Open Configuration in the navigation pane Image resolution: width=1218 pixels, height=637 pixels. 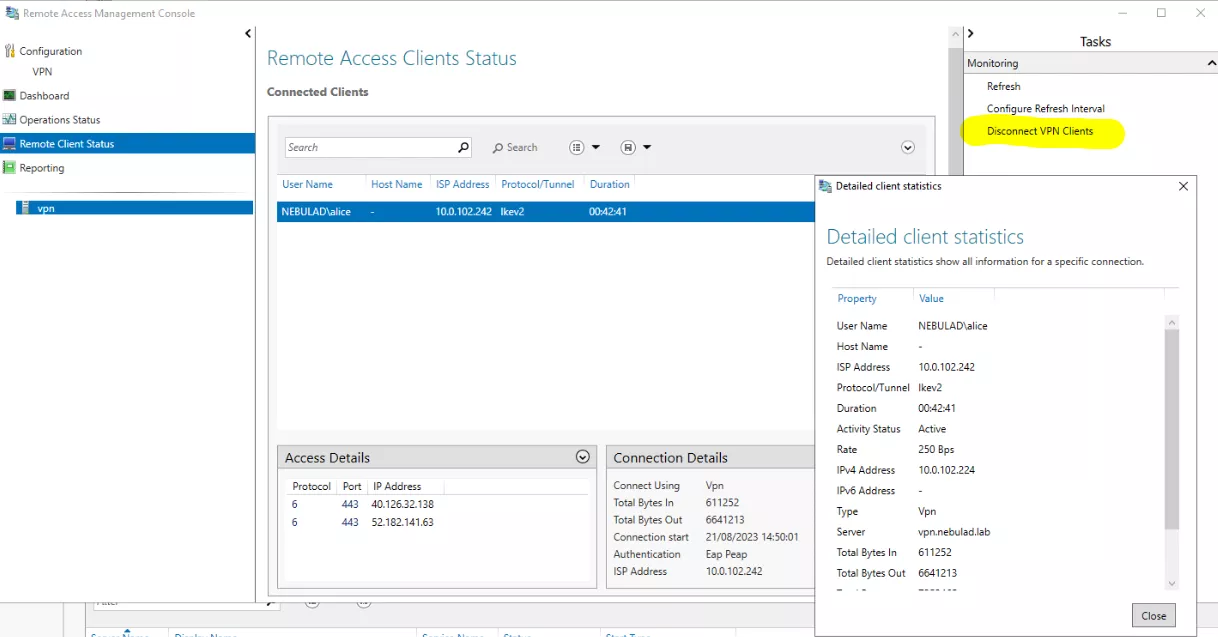[x=50, y=51]
